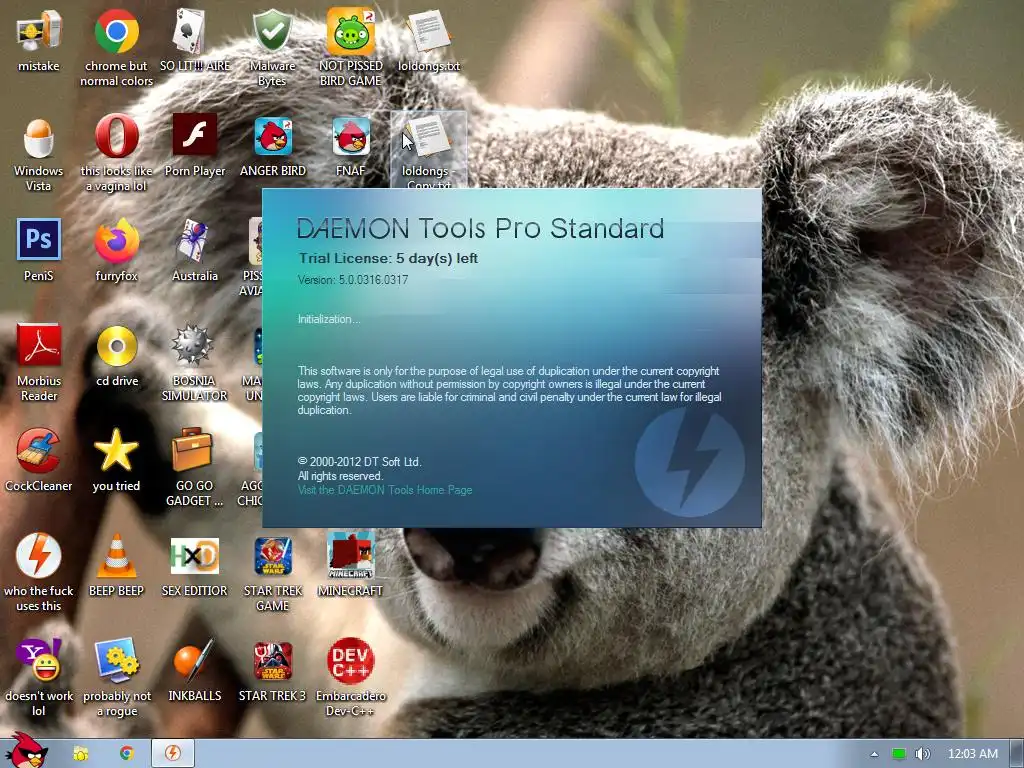1024x768 pixels.
Task: Visit the DAEMON Tools Home Page link
Action: pyautogui.click(x=385, y=490)
